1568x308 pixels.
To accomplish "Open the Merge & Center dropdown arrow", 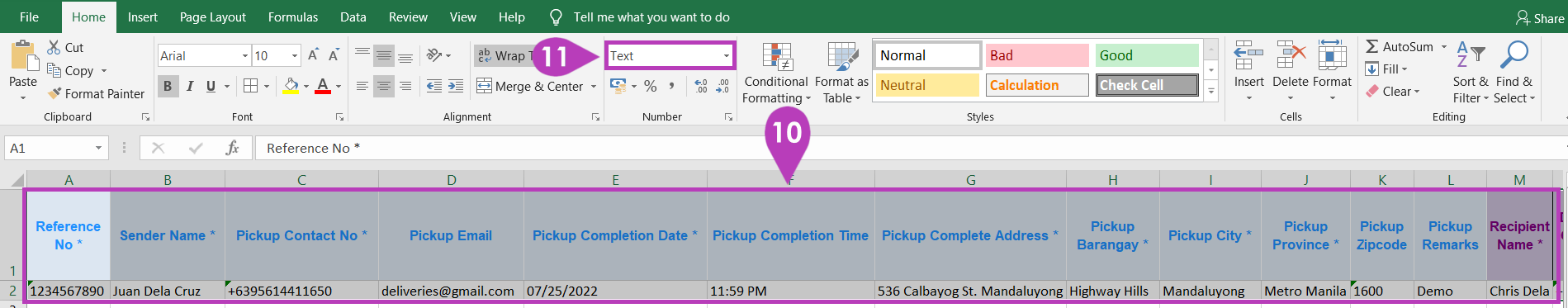I will 594,86.
